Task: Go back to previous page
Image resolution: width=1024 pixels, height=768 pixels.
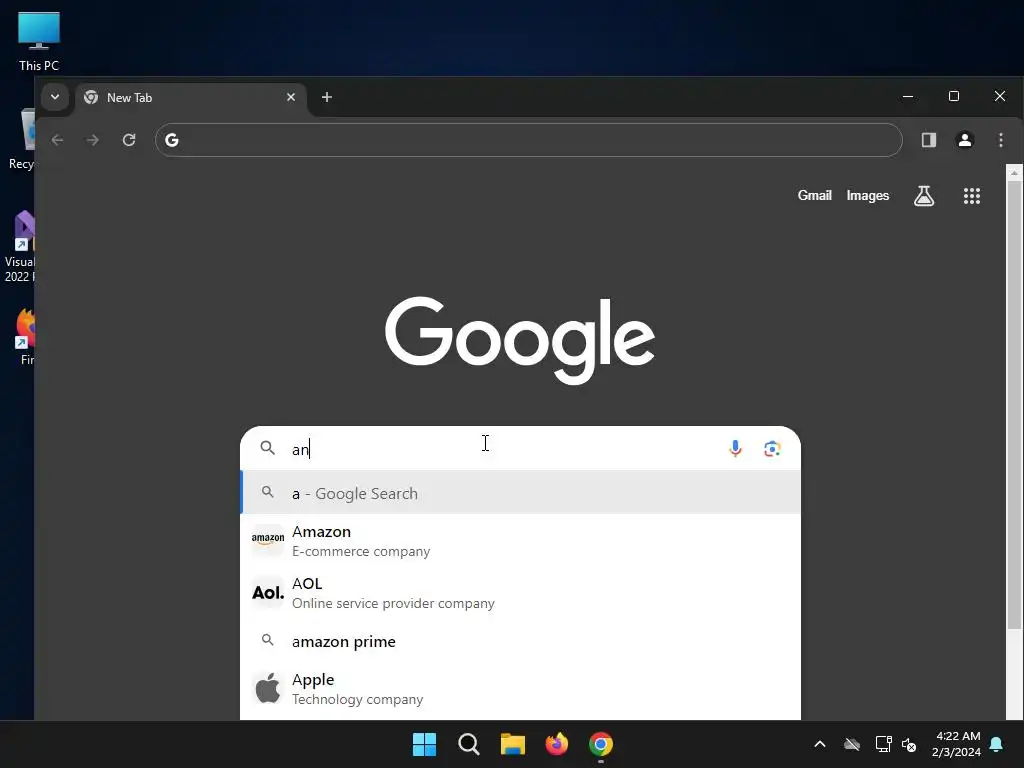Action: click(57, 140)
